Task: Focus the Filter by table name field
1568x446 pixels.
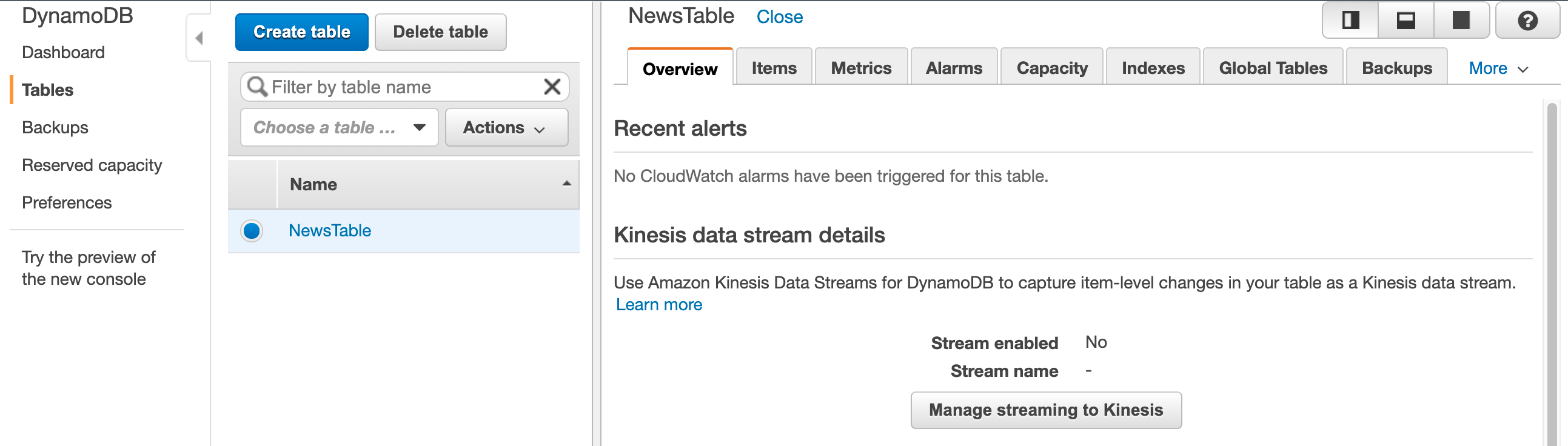Action: (405, 87)
